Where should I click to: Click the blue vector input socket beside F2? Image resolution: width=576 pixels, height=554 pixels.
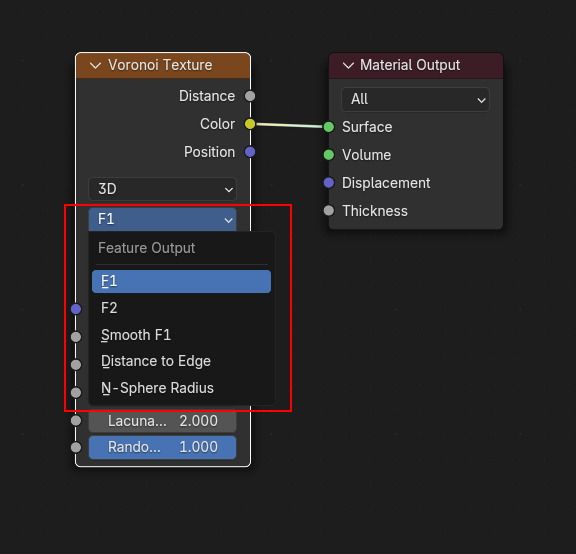click(x=76, y=309)
